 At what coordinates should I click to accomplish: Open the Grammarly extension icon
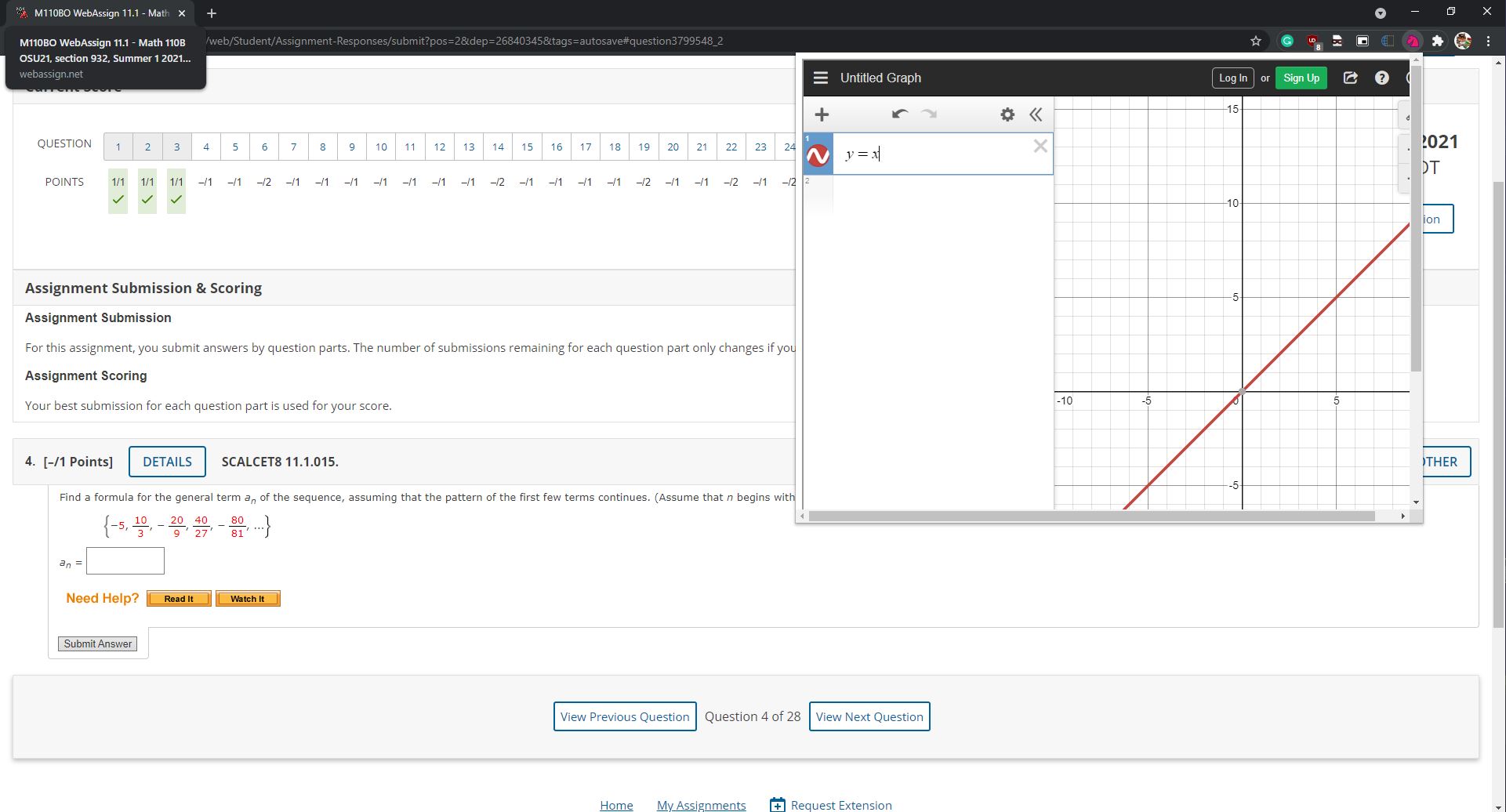pyautogui.click(x=1286, y=41)
